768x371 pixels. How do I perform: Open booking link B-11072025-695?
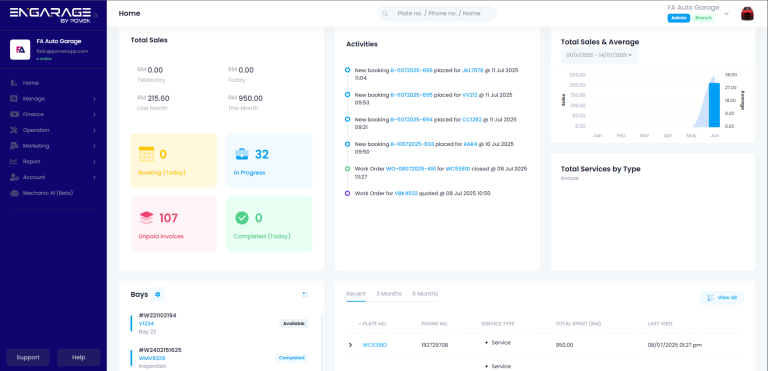(411, 95)
